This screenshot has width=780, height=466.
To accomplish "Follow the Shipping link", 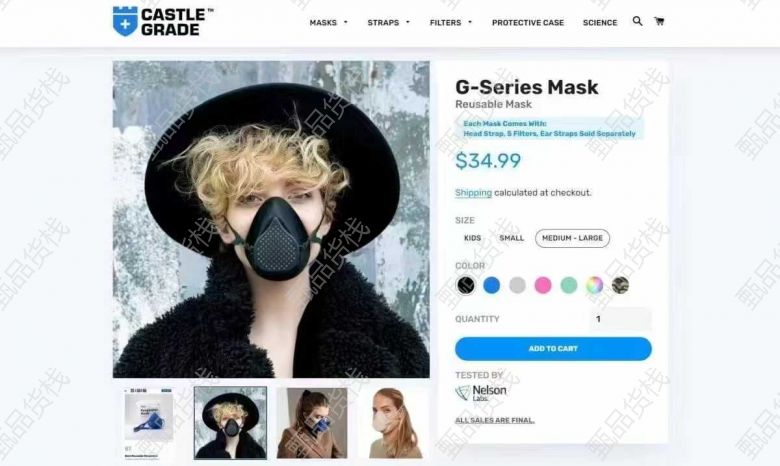I will tap(473, 193).
